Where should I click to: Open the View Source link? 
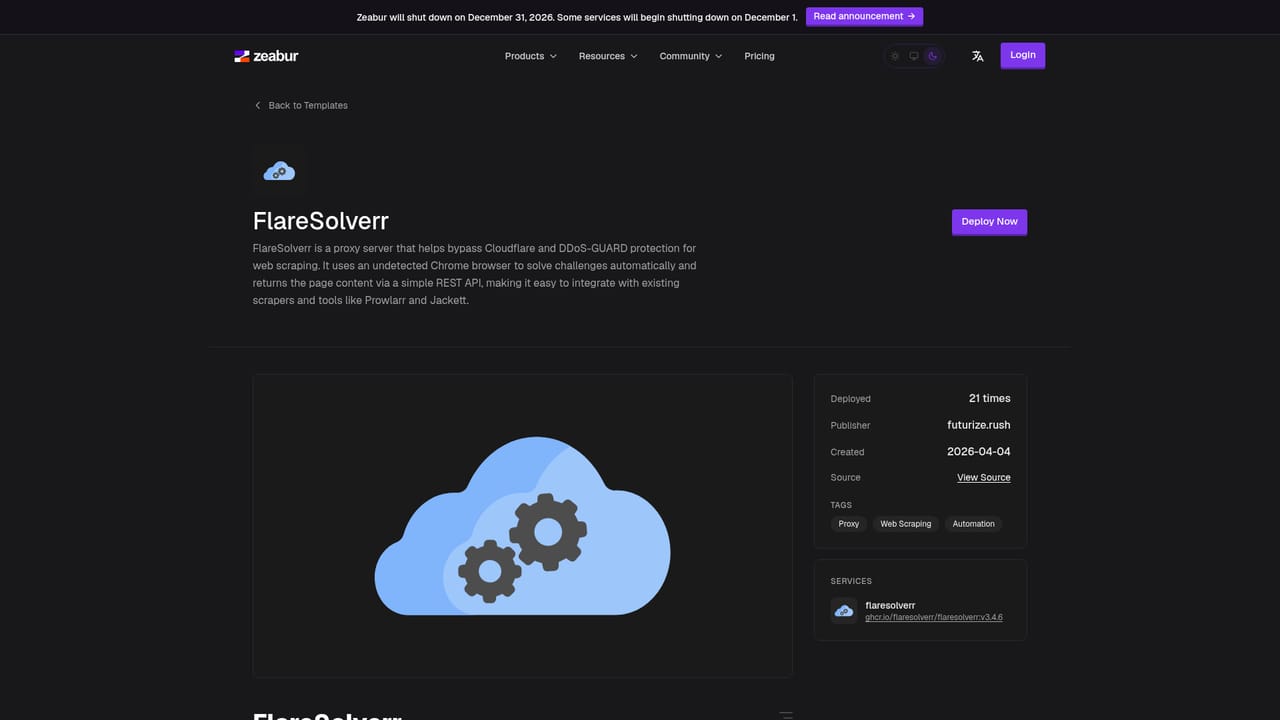984,478
